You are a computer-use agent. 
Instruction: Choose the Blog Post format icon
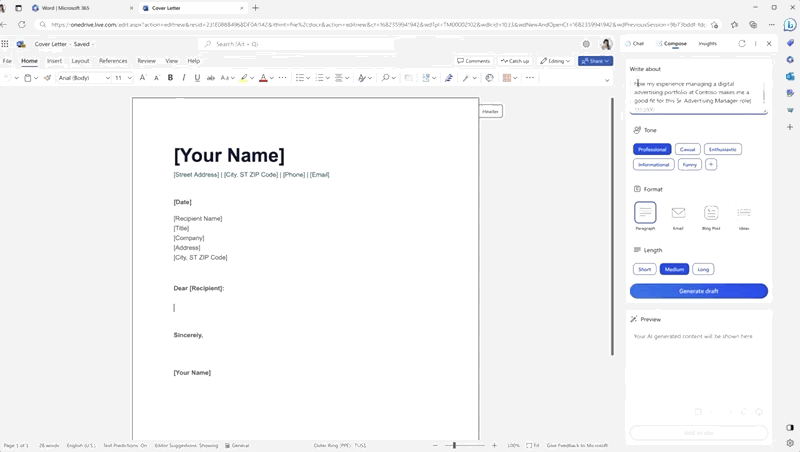[711, 213]
